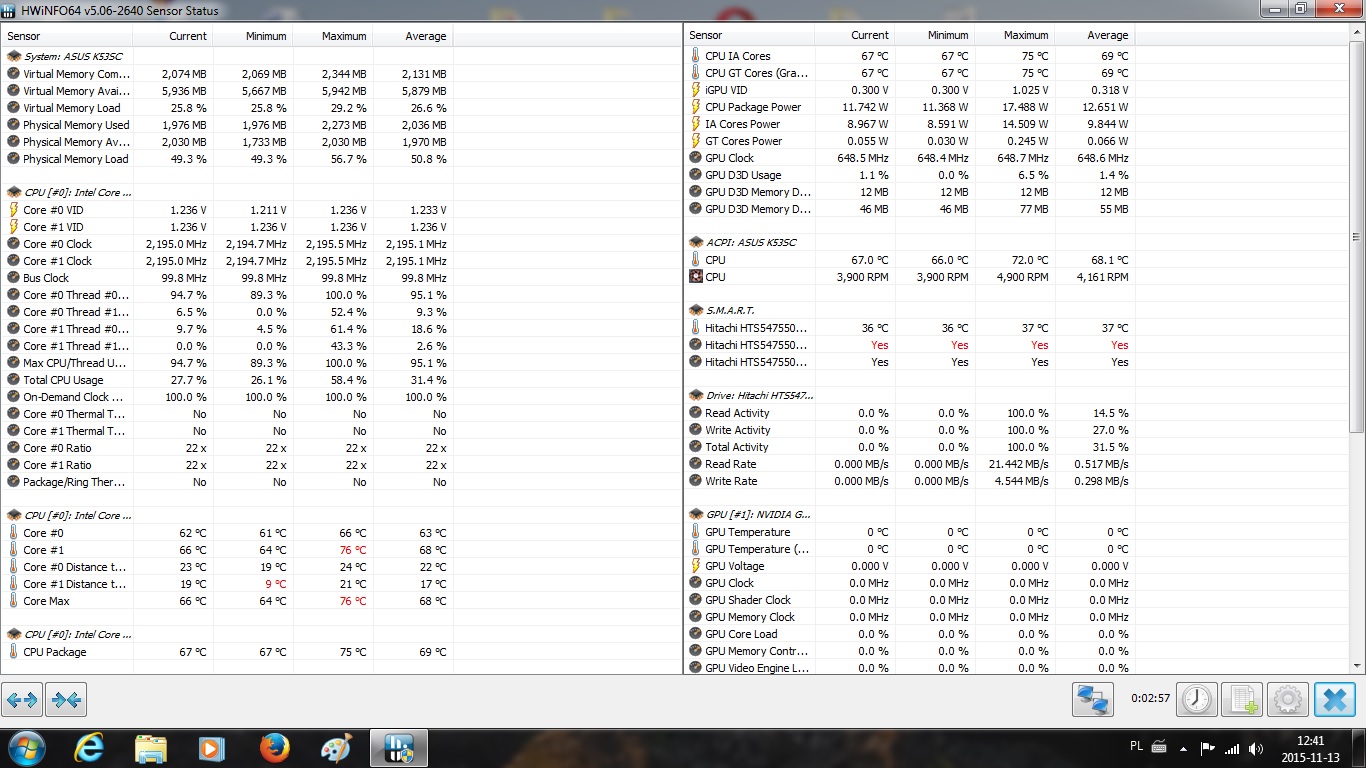Click the right pane vertical scrollbar thumb

(x=1357, y=236)
